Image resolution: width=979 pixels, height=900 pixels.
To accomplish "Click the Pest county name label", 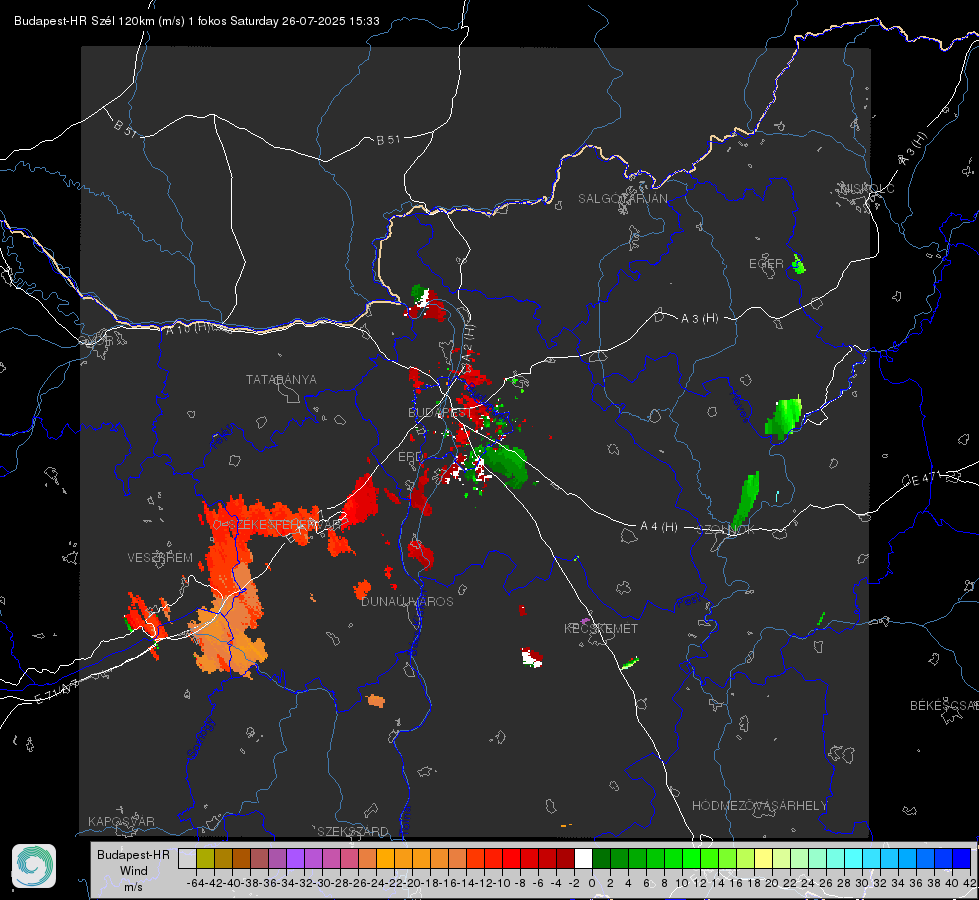I will (x=687, y=602).
